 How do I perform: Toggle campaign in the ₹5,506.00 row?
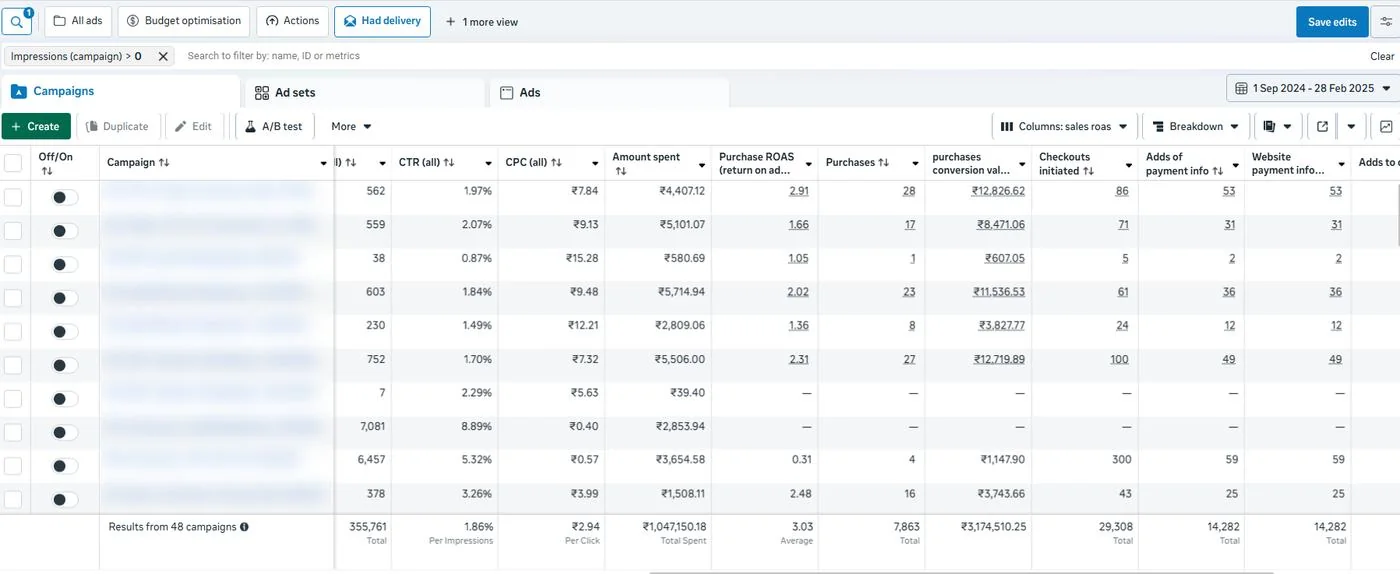(x=65, y=365)
